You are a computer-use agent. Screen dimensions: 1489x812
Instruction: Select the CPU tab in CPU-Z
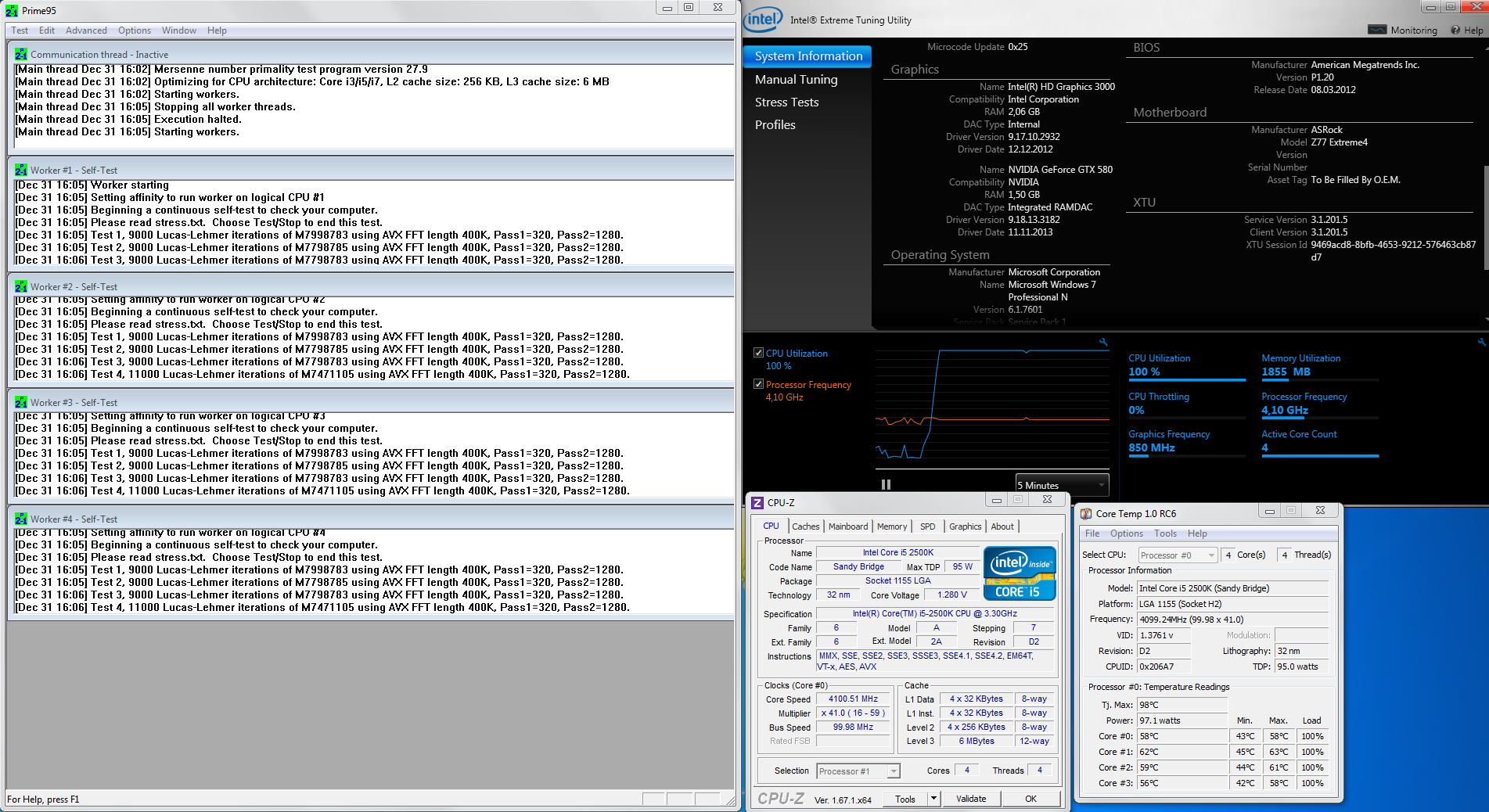point(771,526)
